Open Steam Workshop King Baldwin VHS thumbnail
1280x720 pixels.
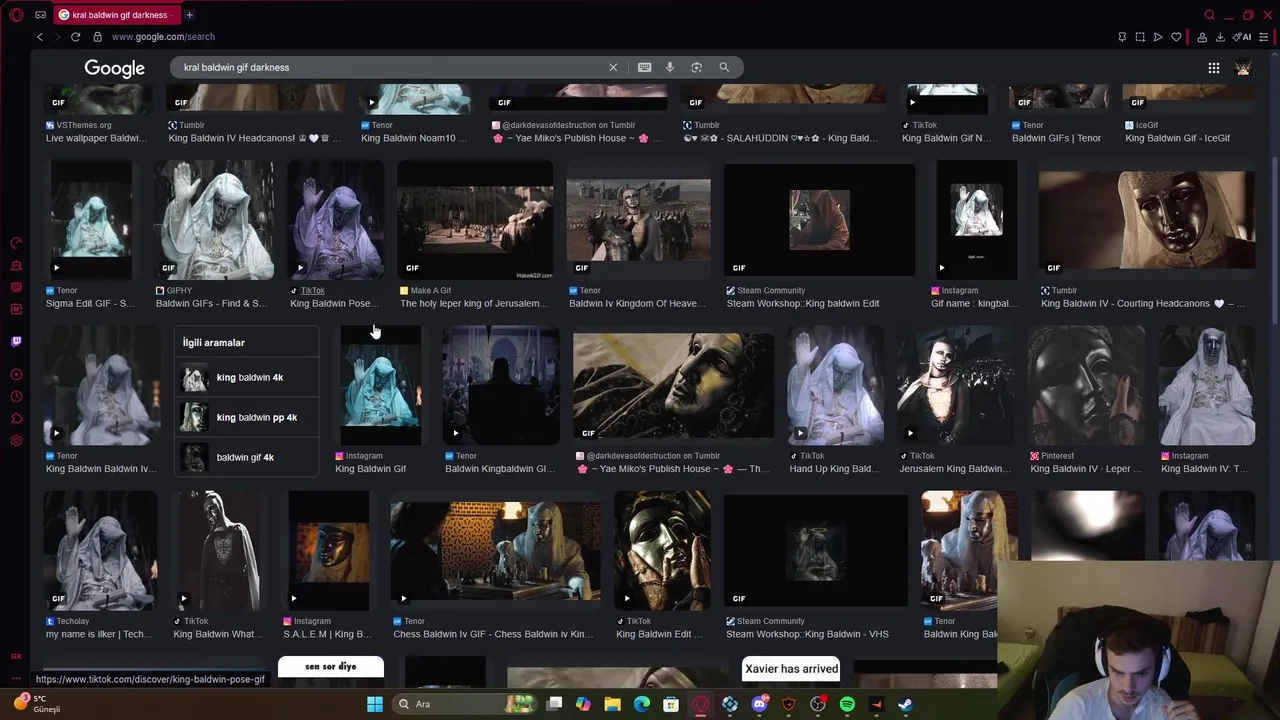[816, 551]
